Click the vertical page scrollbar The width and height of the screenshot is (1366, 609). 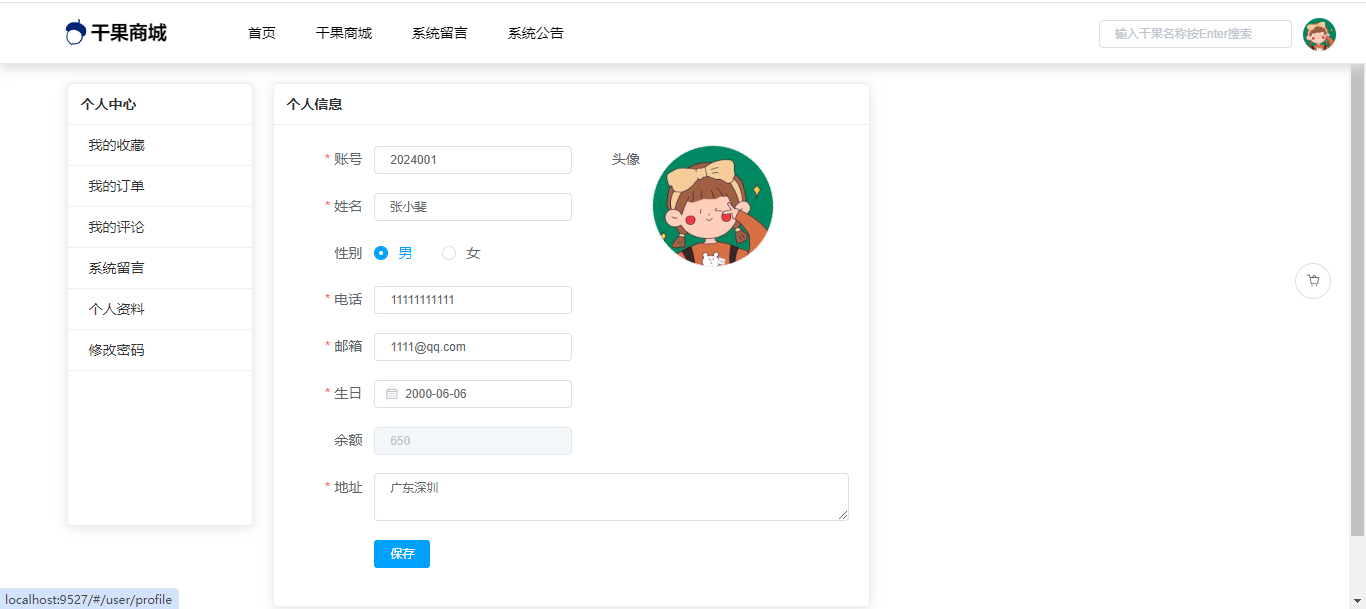click(1357, 300)
